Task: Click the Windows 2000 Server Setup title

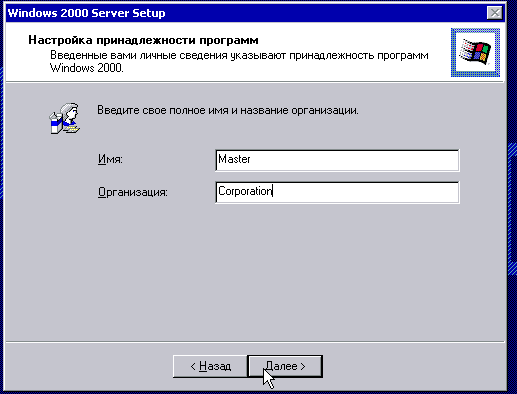Action: point(86,13)
